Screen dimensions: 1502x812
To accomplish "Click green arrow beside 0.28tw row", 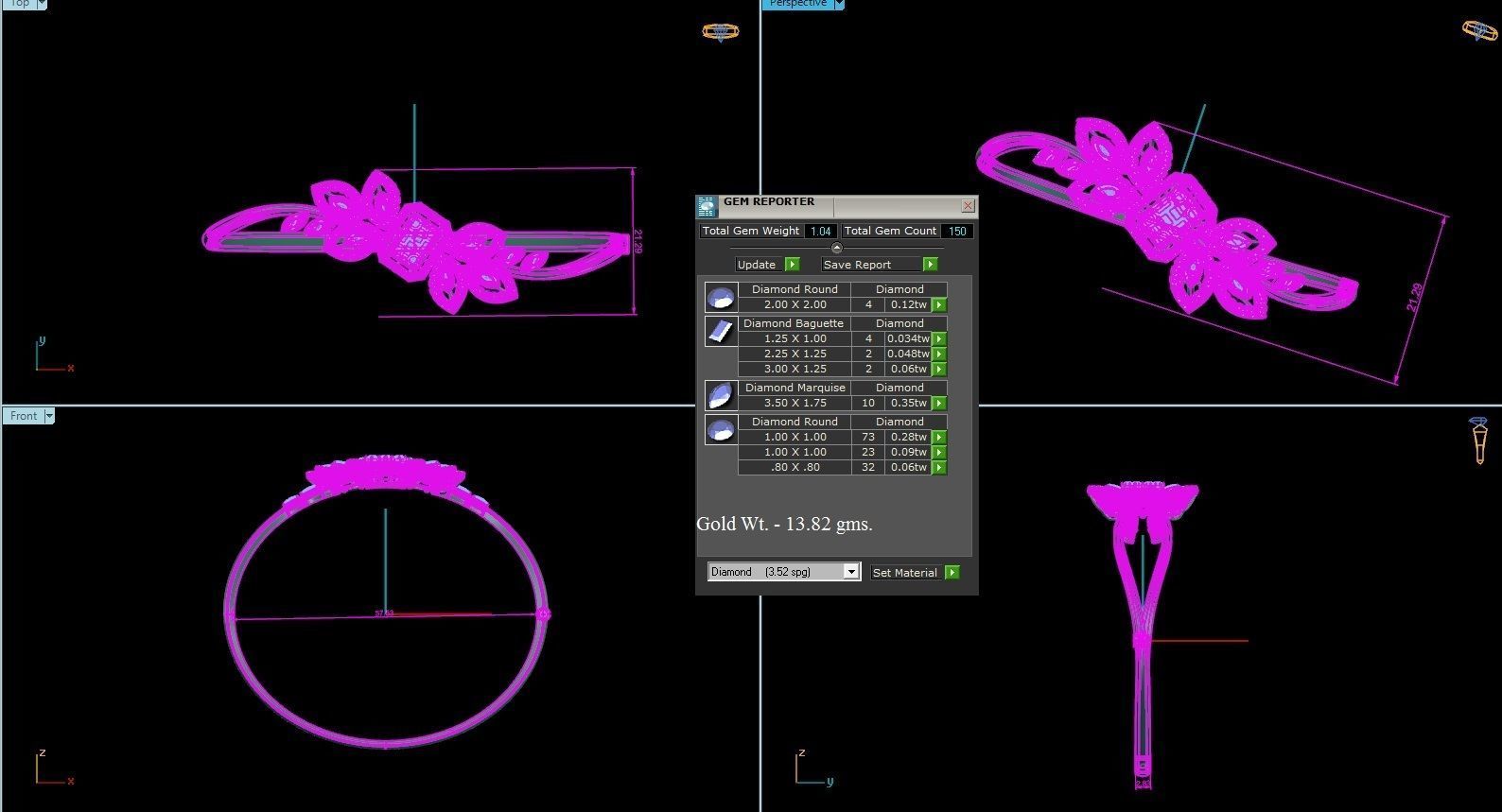I will coord(939,437).
